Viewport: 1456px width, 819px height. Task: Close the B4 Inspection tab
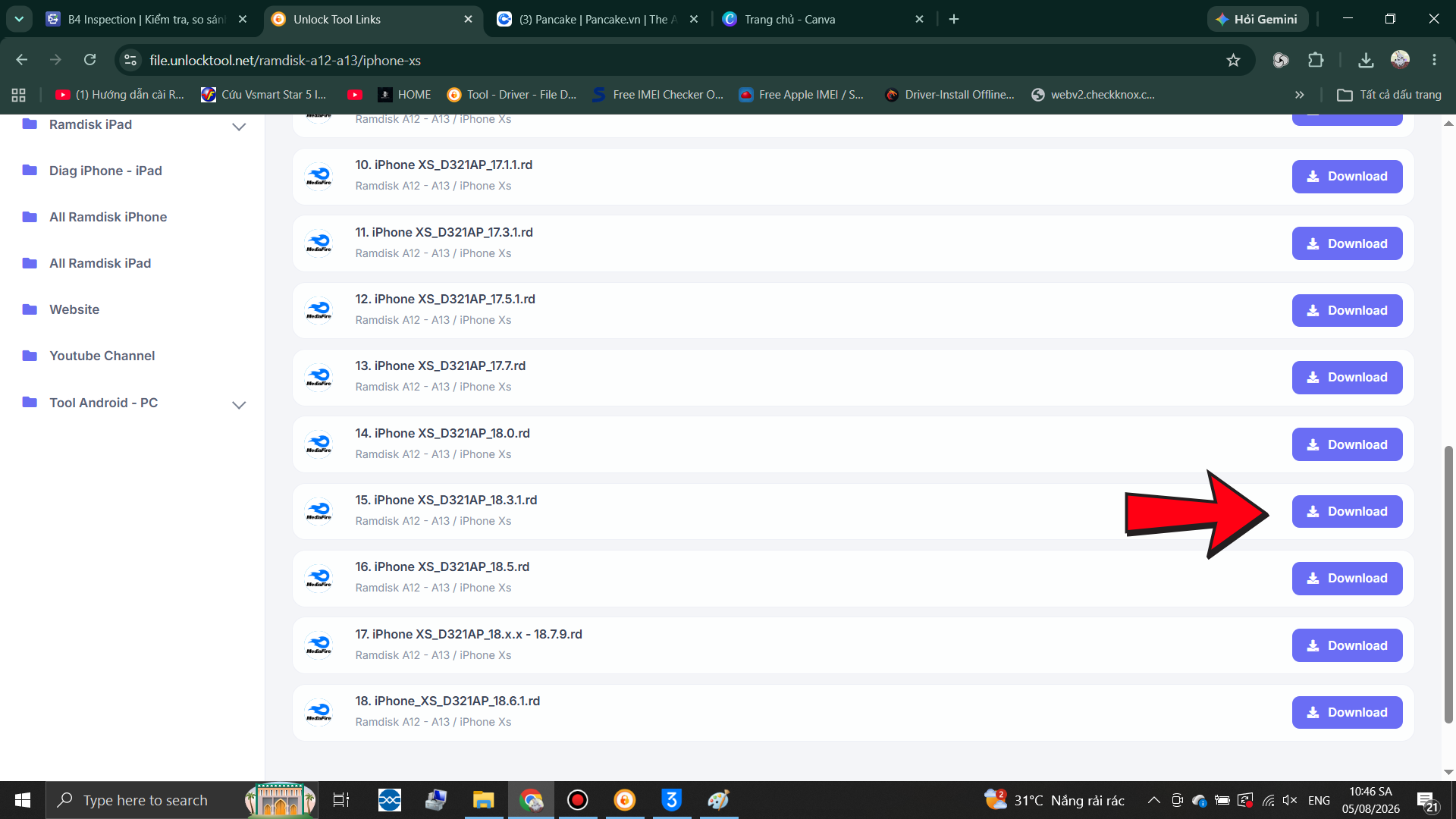pos(243,19)
